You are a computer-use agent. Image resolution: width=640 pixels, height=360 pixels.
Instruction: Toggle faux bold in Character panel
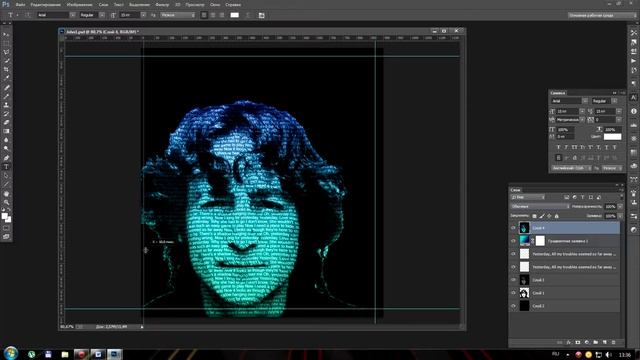coord(558,147)
